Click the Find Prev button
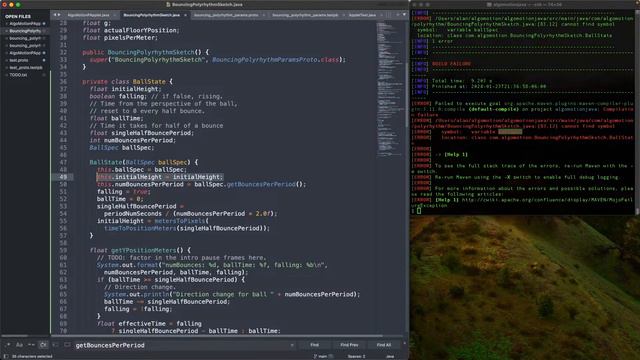Viewport: 640px width, 360px height. point(349,345)
